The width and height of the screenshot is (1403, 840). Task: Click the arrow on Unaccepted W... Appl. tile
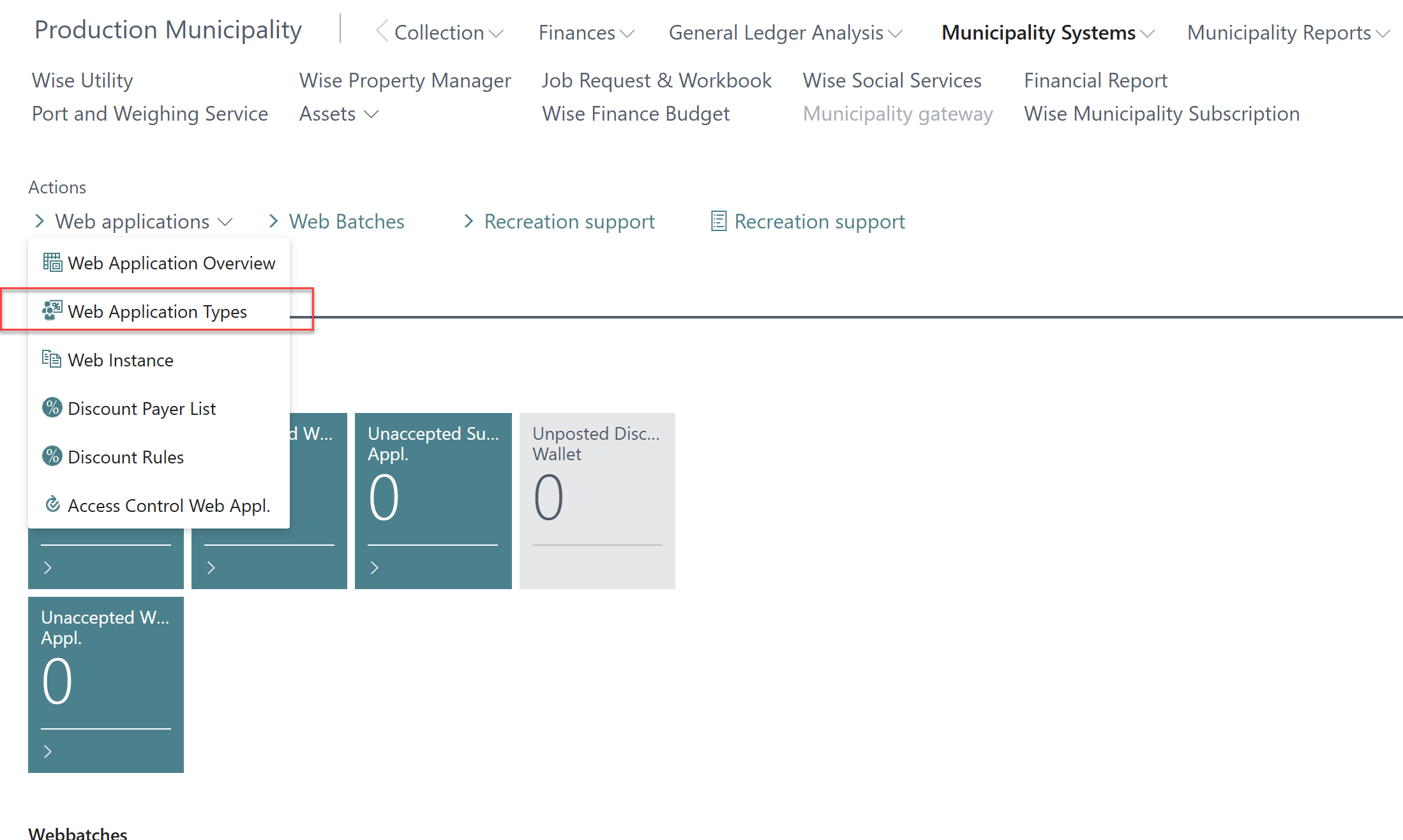tap(48, 751)
